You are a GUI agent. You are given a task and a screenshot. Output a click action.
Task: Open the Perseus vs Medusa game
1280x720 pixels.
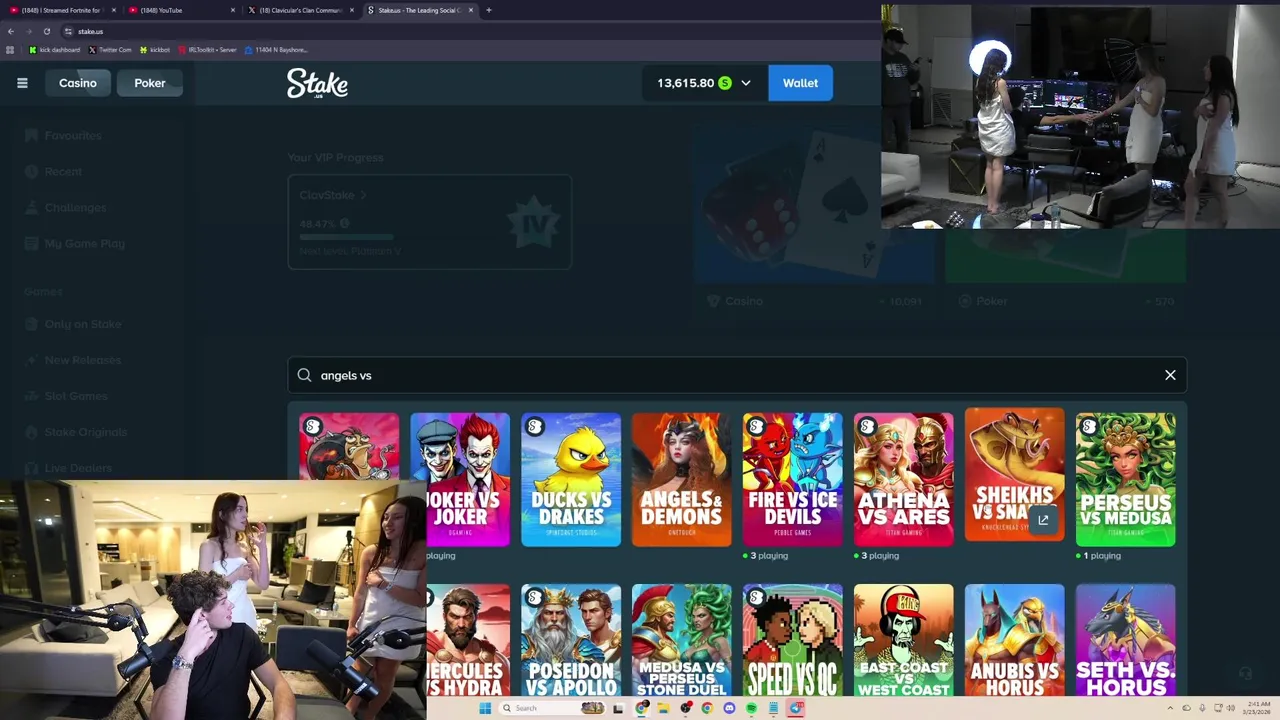click(1126, 480)
